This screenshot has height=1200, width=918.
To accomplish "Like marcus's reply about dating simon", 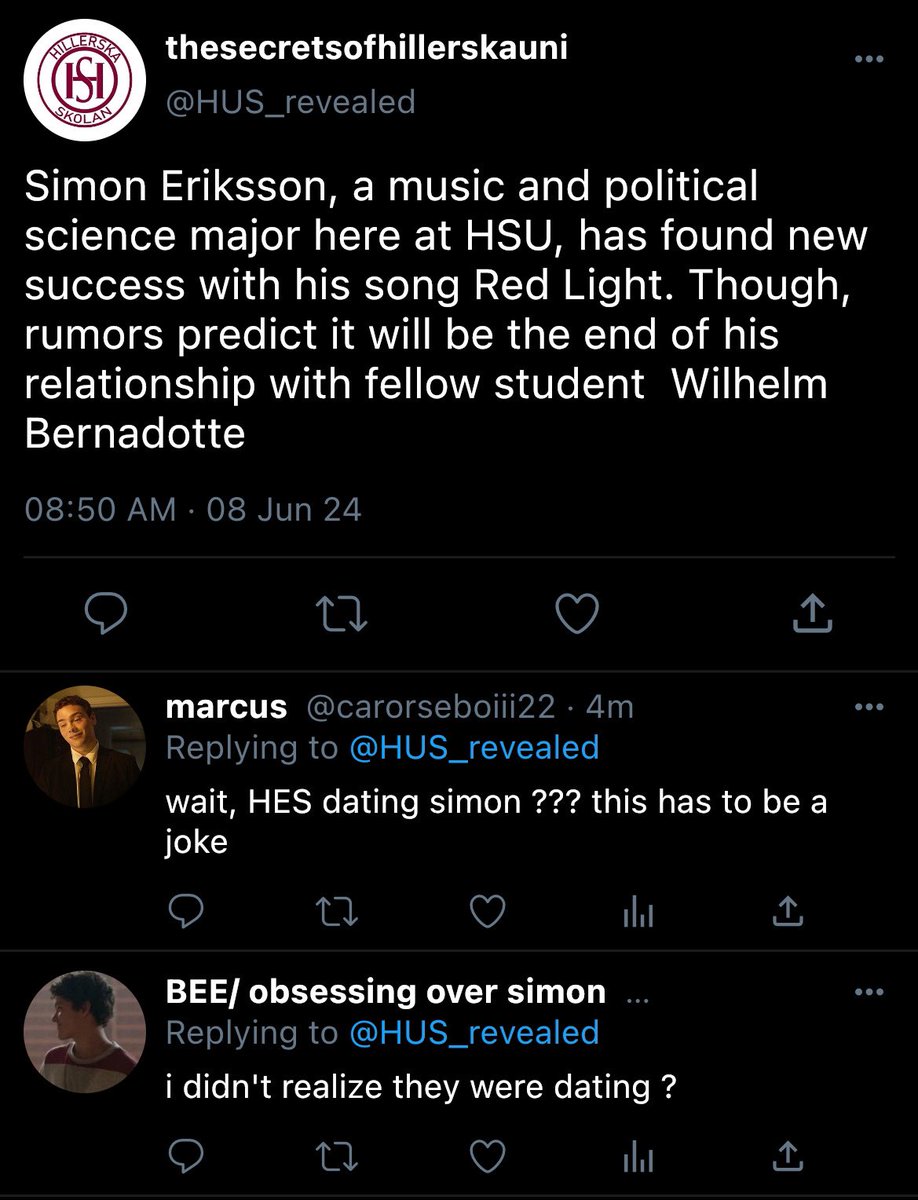I will (x=487, y=910).
